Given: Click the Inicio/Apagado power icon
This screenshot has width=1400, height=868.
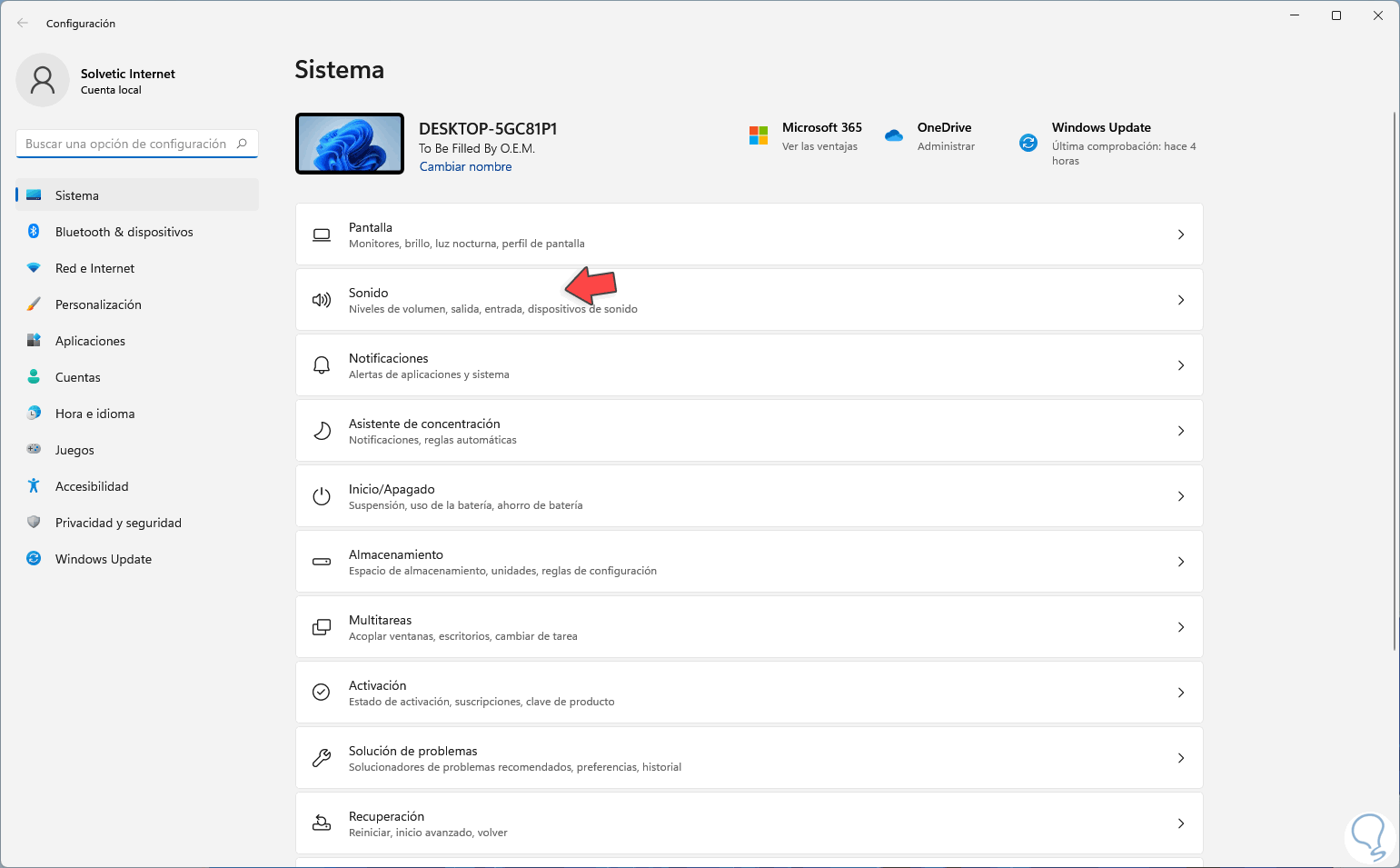Looking at the screenshot, I should (x=322, y=496).
